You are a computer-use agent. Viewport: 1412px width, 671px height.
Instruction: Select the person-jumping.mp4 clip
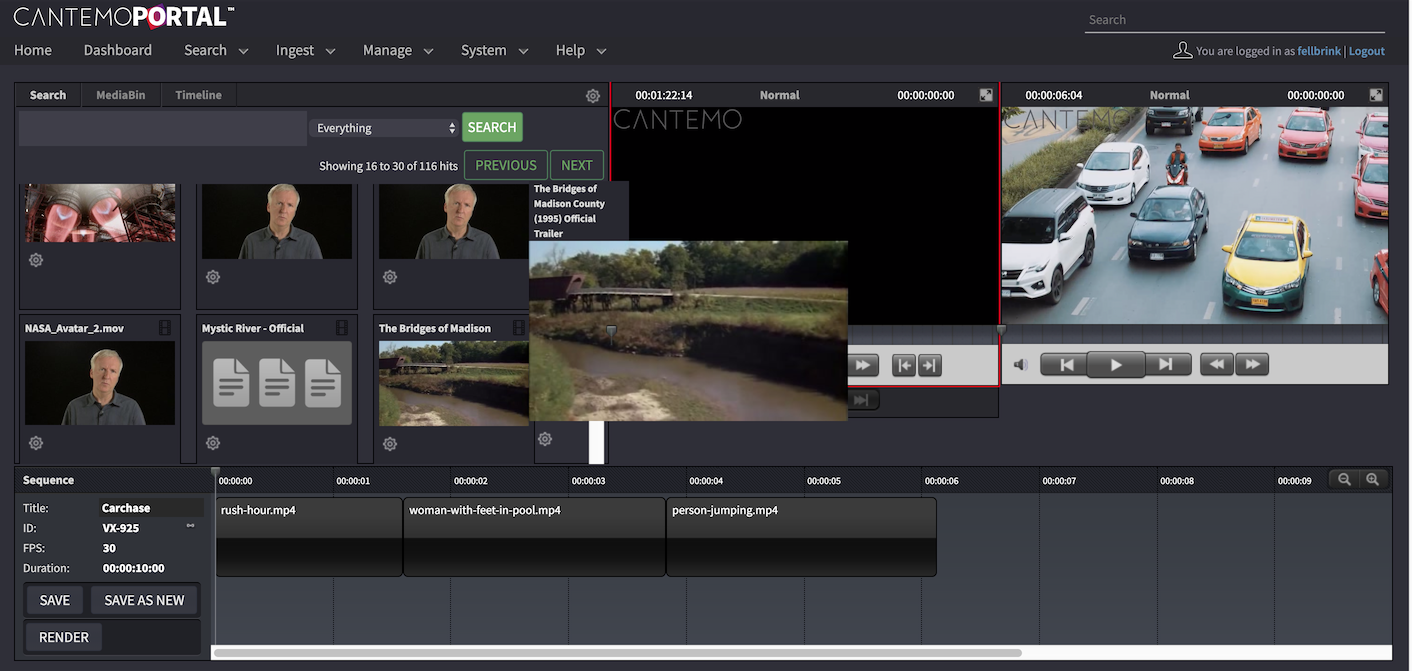(801, 537)
